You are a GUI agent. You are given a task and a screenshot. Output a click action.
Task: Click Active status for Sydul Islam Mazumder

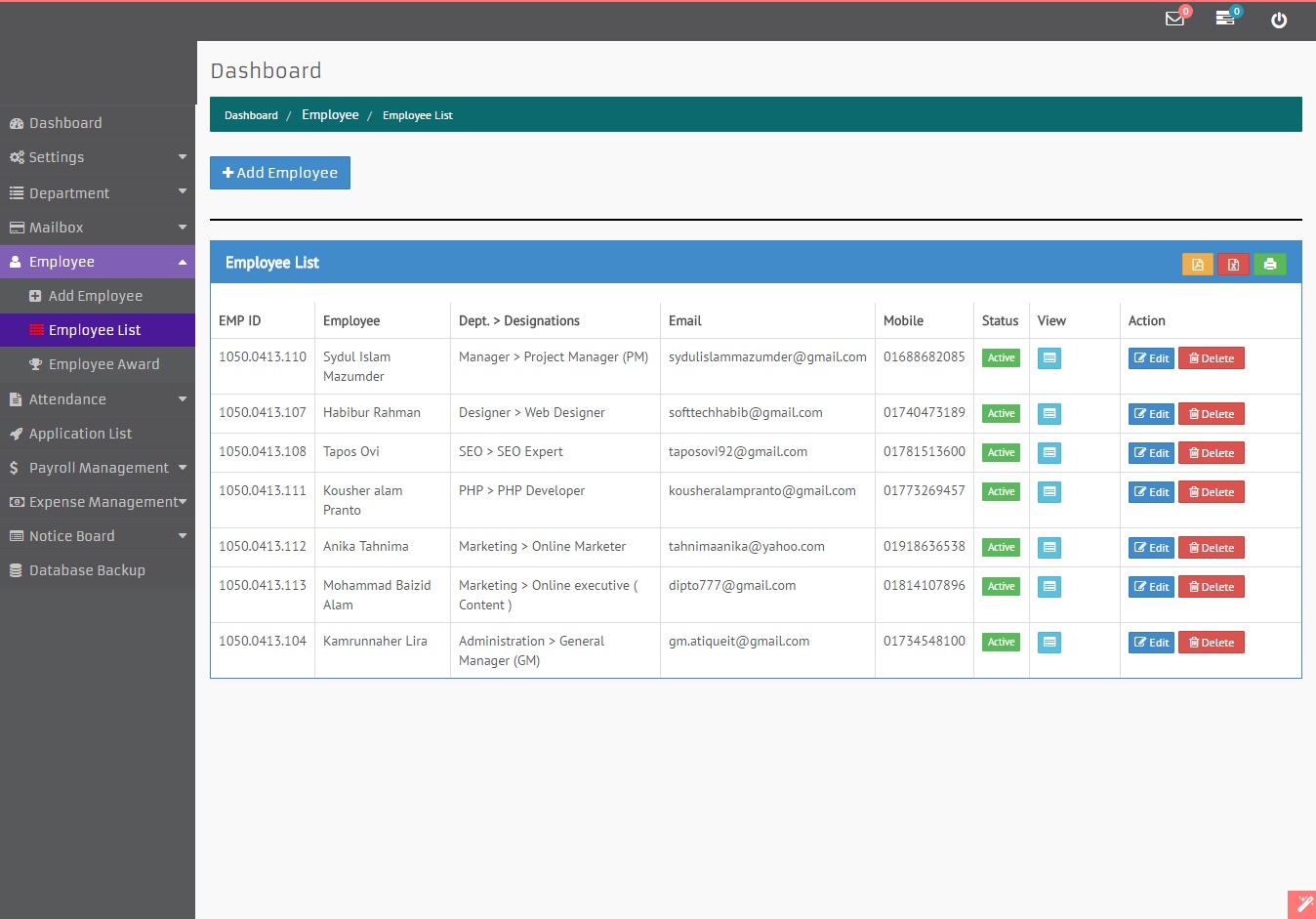point(1001,357)
